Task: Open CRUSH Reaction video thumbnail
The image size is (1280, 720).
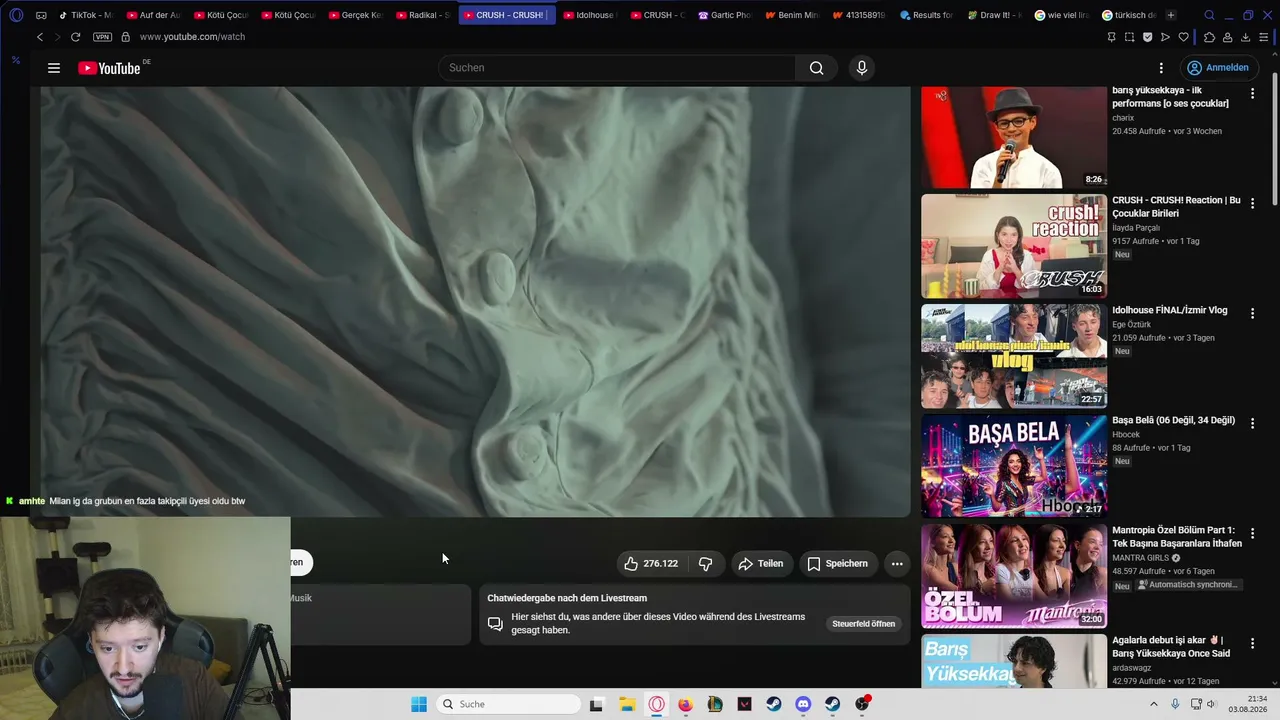Action: point(1014,246)
